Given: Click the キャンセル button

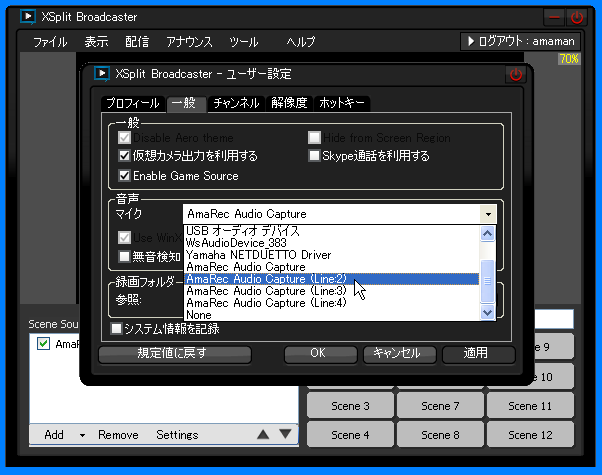Looking at the screenshot, I should click(399, 354).
